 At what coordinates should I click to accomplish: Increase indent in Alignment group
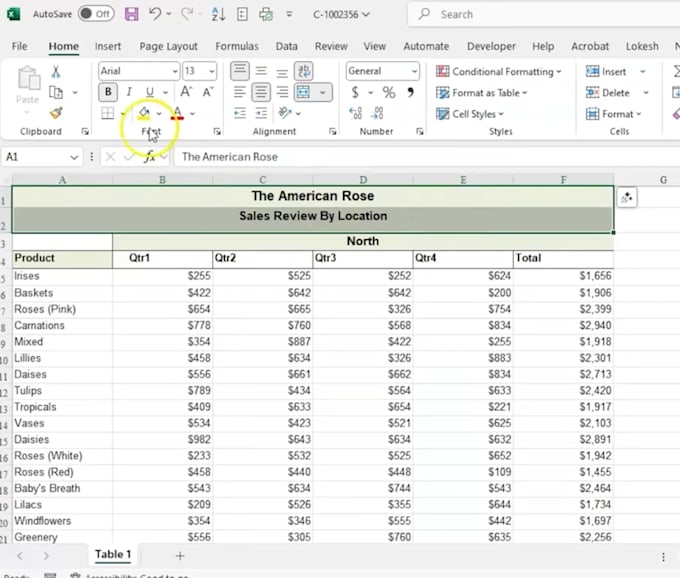click(x=261, y=113)
